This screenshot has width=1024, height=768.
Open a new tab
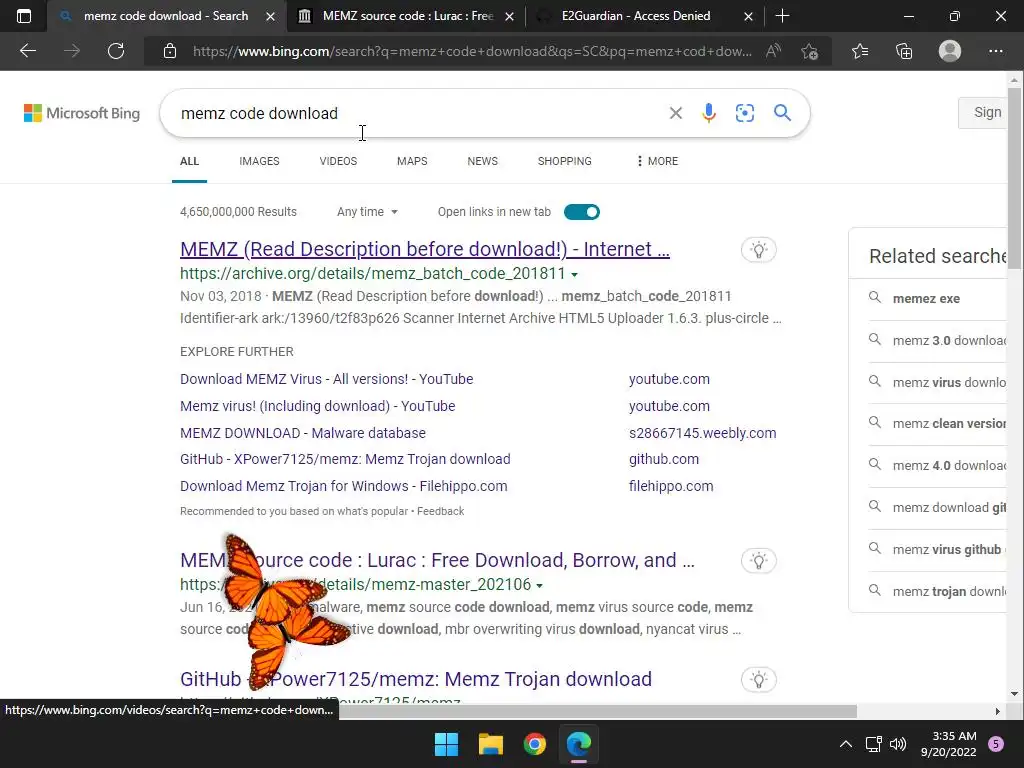click(782, 16)
